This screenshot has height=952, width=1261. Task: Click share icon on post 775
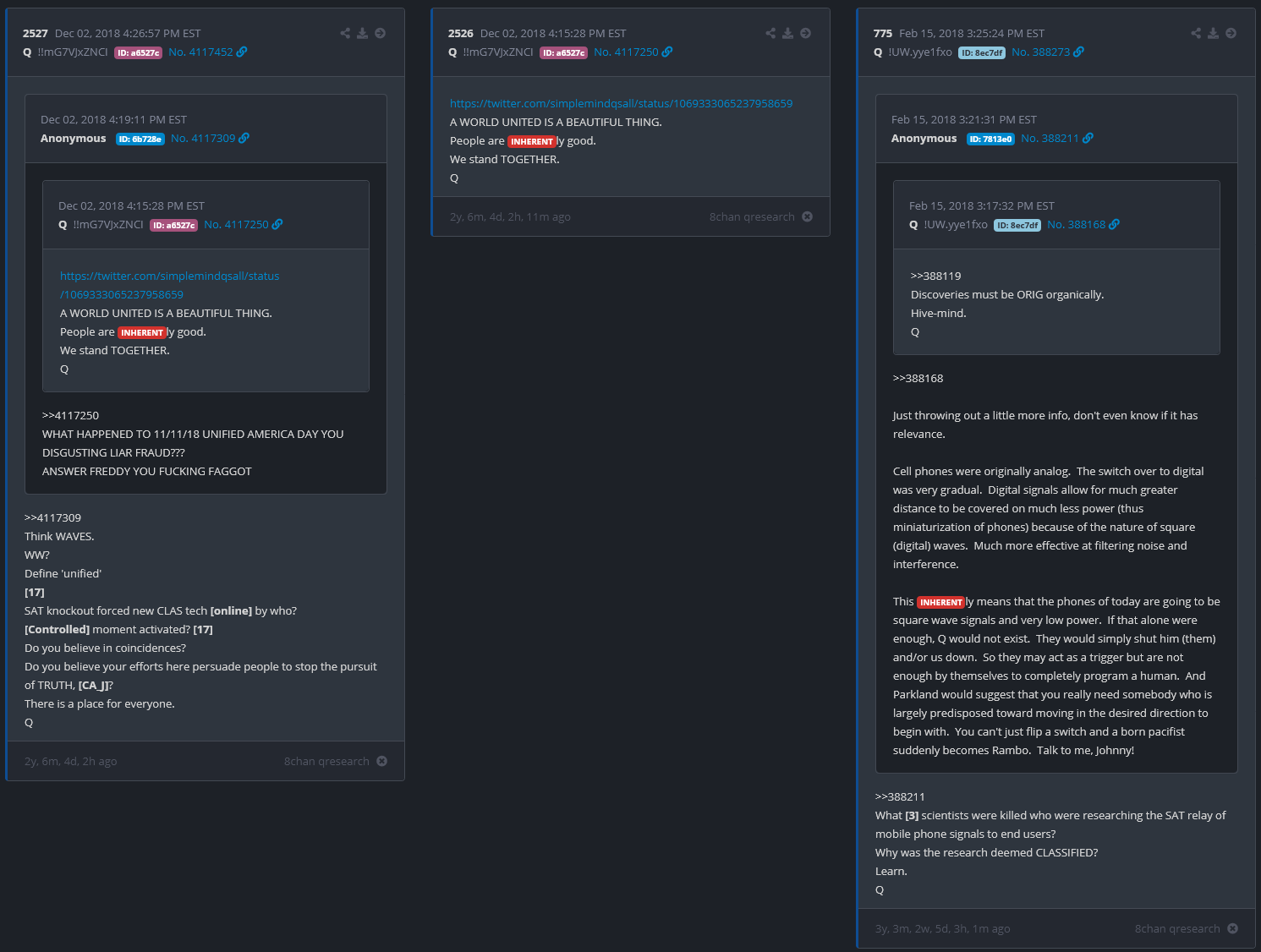point(1196,33)
